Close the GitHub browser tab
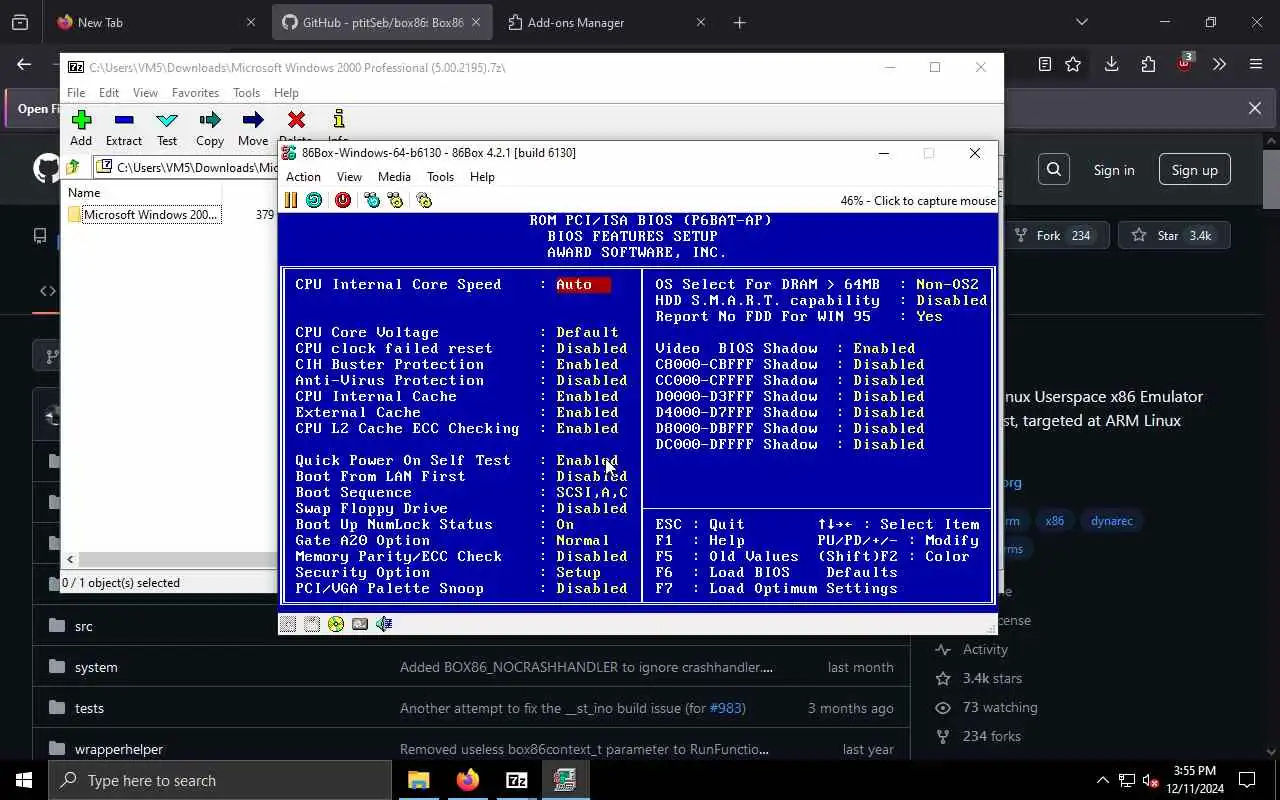The image size is (1280, 800). (476, 22)
